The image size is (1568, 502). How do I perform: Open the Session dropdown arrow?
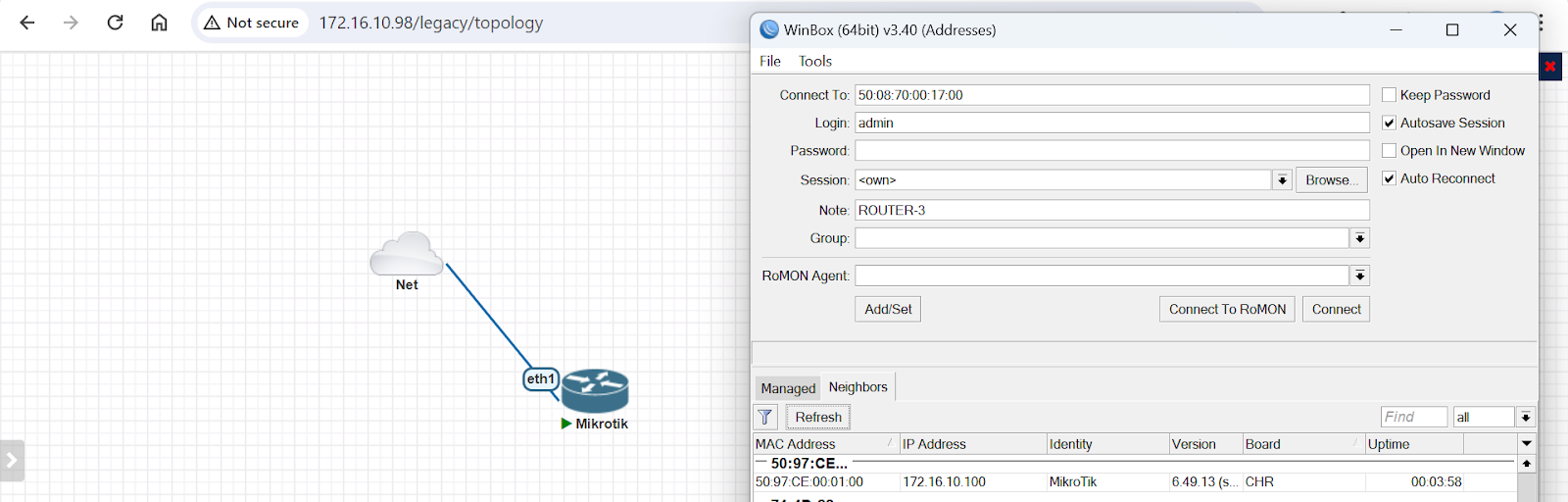click(x=1282, y=180)
